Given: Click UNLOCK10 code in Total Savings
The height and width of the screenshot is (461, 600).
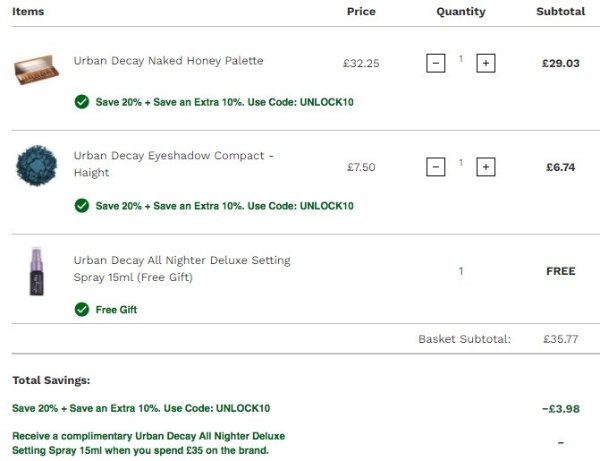Looking at the screenshot, I should [140, 408].
